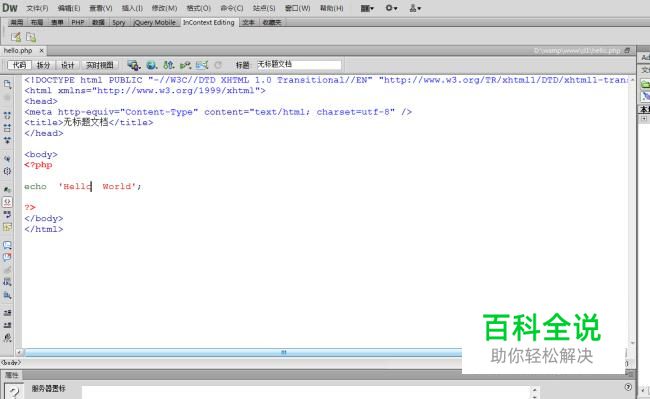Toggle line numbers in coding toolbar
The width and height of the screenshot is (650, 399).
pyautogui.click(x=7, y=190)
